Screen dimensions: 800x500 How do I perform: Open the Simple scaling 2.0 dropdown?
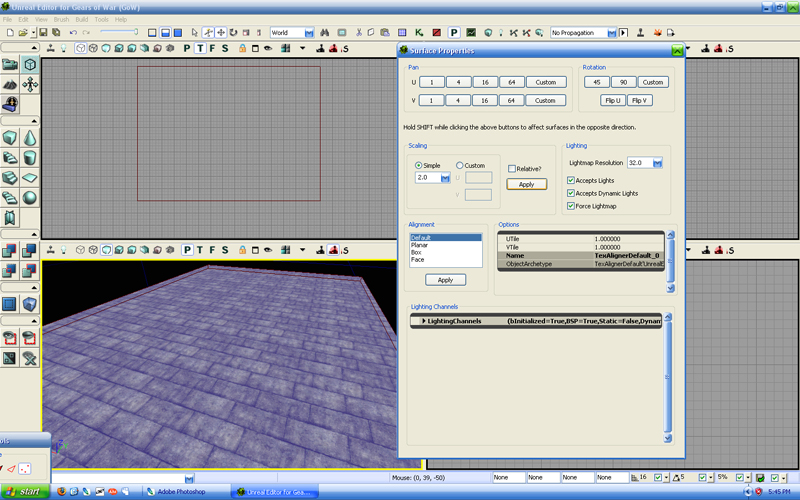[445, 178]
